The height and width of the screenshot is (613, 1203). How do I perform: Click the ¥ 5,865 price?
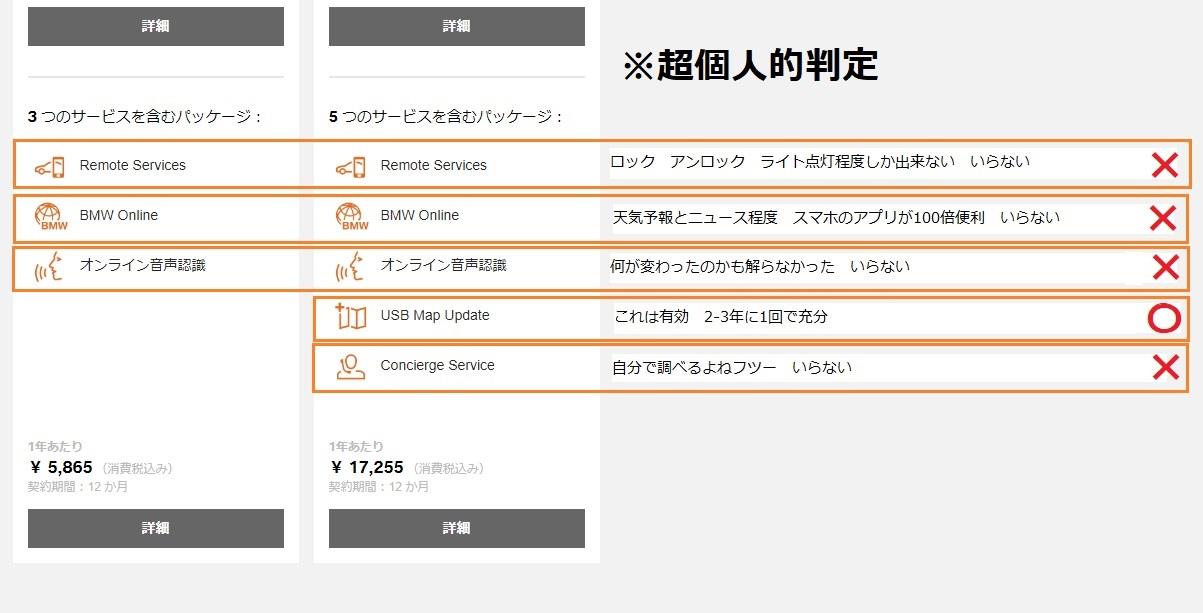pos(62,467)
